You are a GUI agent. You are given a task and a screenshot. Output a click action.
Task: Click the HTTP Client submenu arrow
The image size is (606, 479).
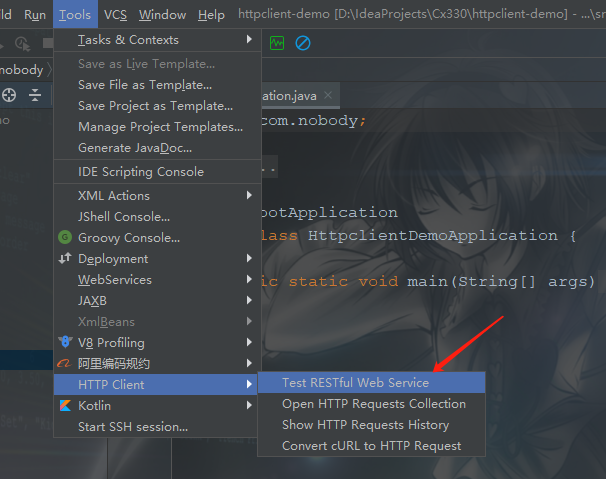click(x=249, y=384)
